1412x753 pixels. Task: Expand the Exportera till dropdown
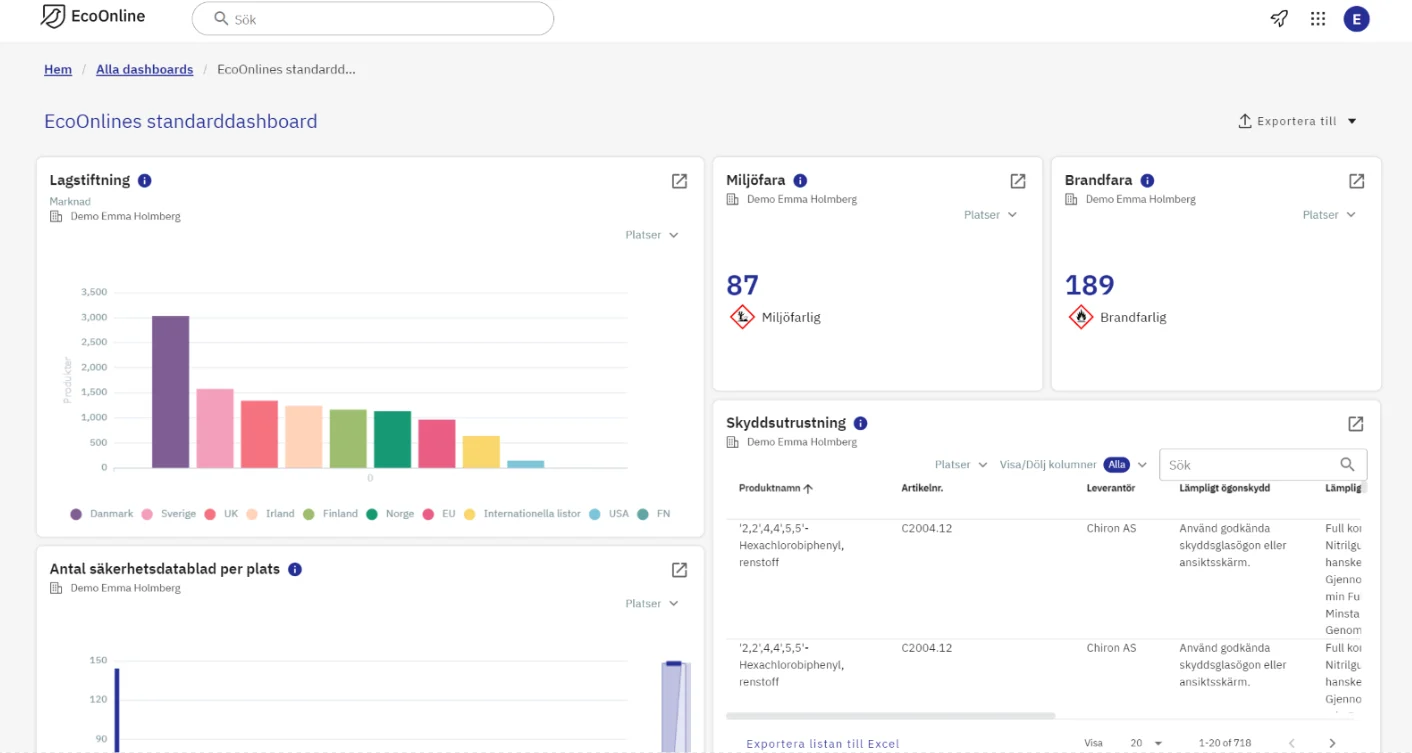1298,121
